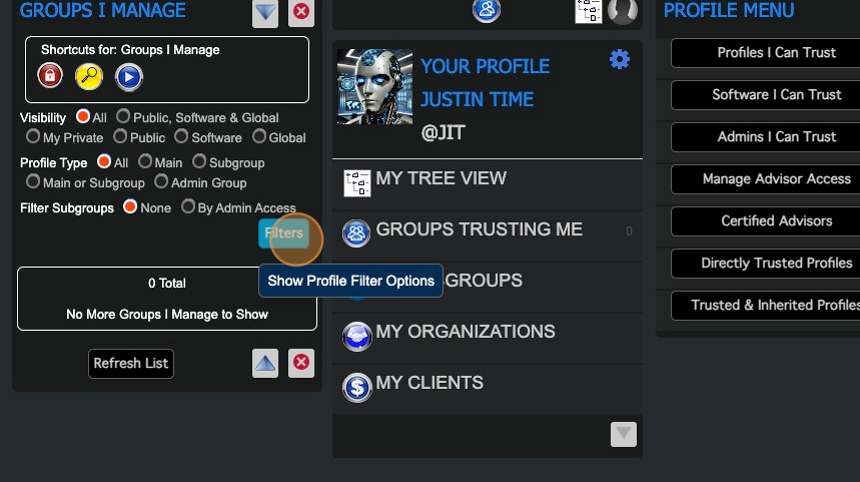Open Manage Advisor Access
Screen dimensions: 860x482
pyautogui.click(x=766, y=179)
